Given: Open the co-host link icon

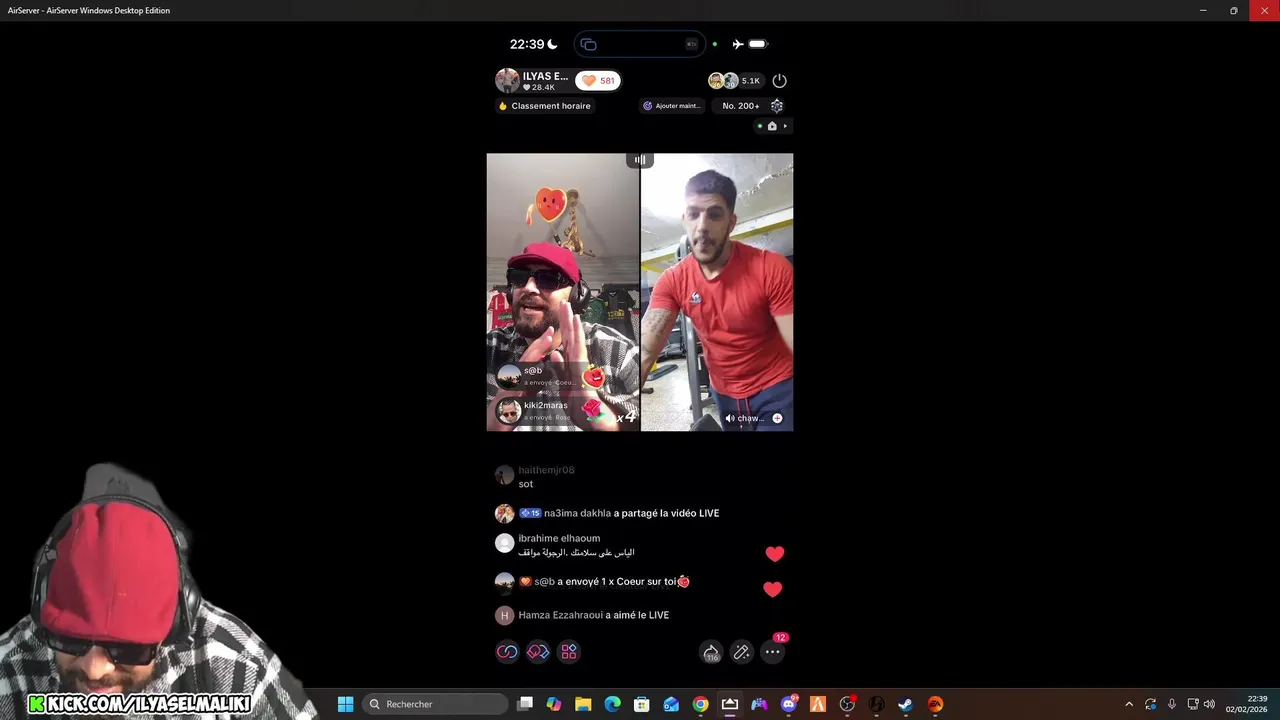Looking at the screenshot, I should [x=507, y=652].
